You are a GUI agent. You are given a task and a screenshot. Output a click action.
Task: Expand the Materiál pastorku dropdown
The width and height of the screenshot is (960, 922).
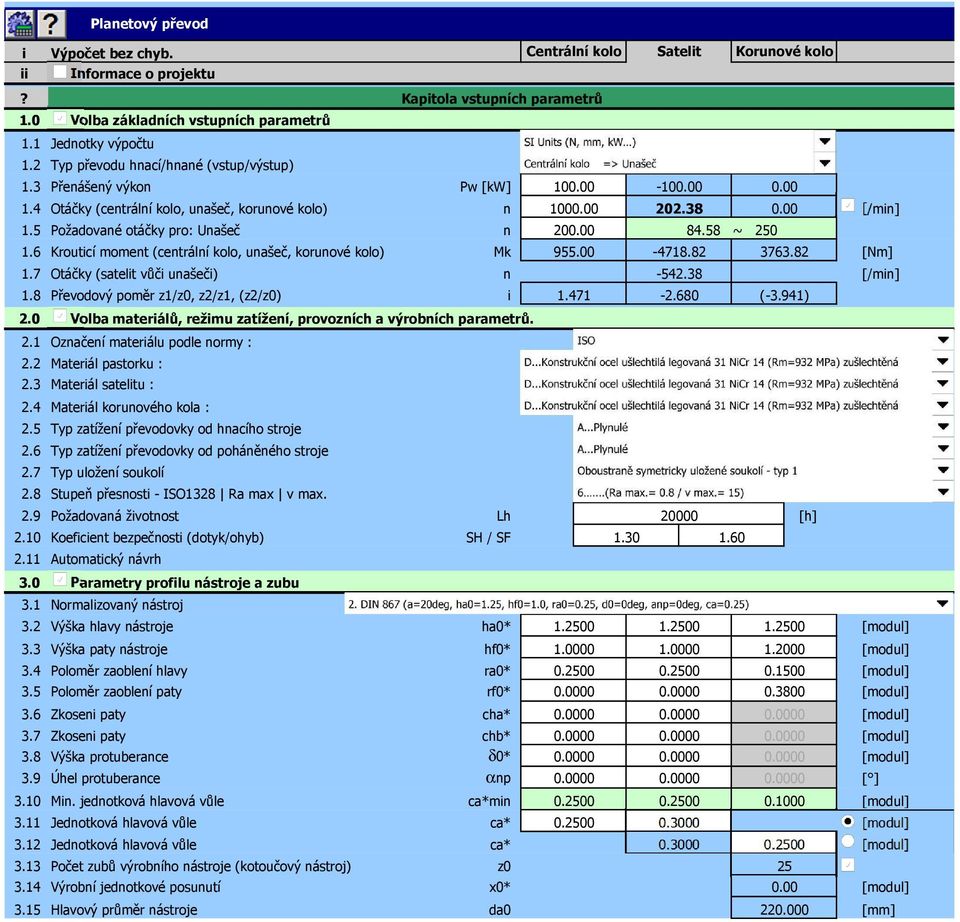943,362
